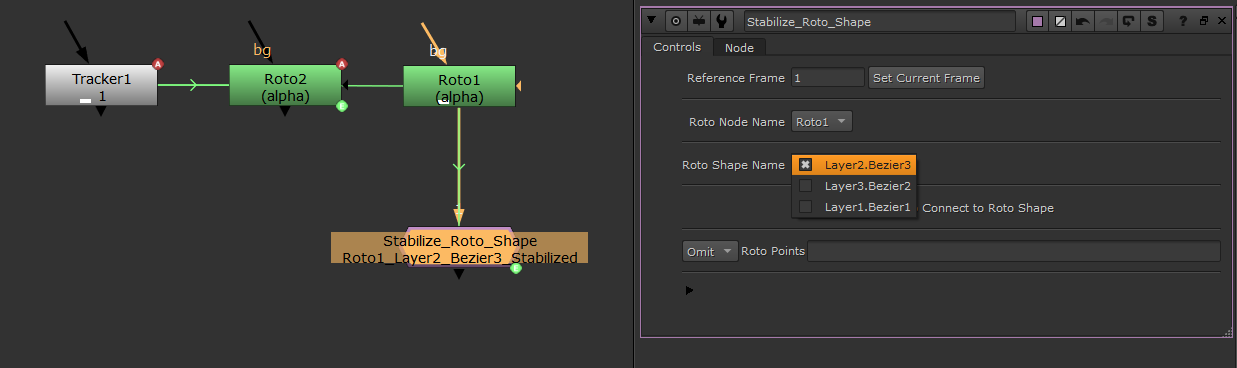Open the question mark help icon
The height and width of the screenshot is (368, 1237).
pyautogui.click(x=1183, y=21)
